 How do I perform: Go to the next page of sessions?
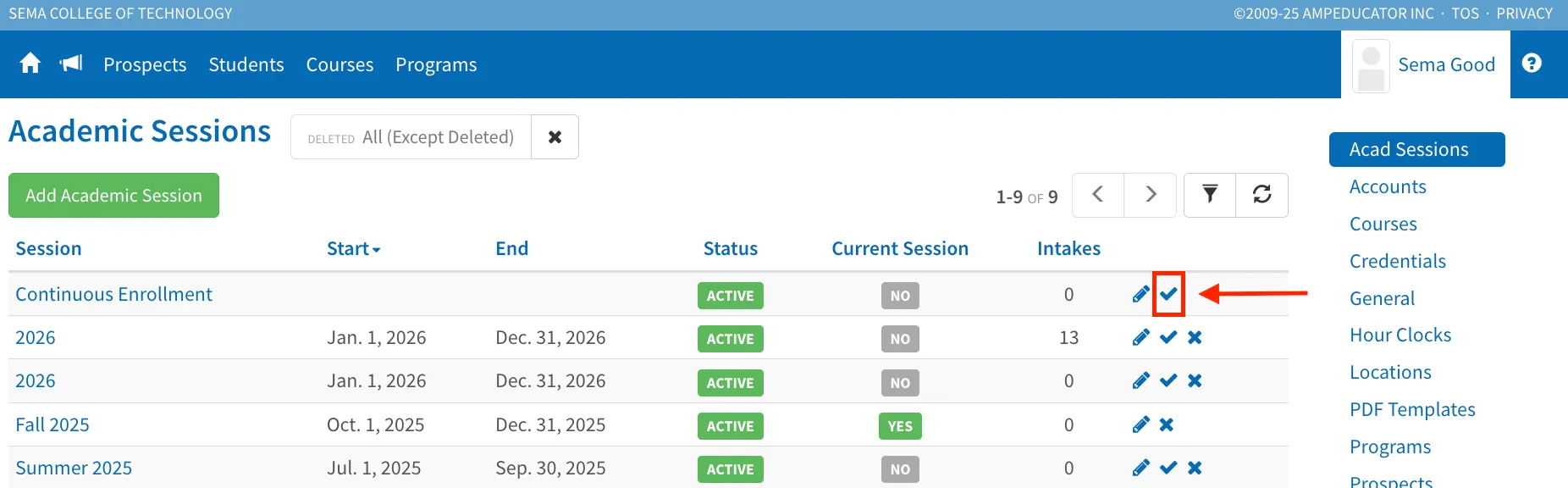pos(1151,195)
